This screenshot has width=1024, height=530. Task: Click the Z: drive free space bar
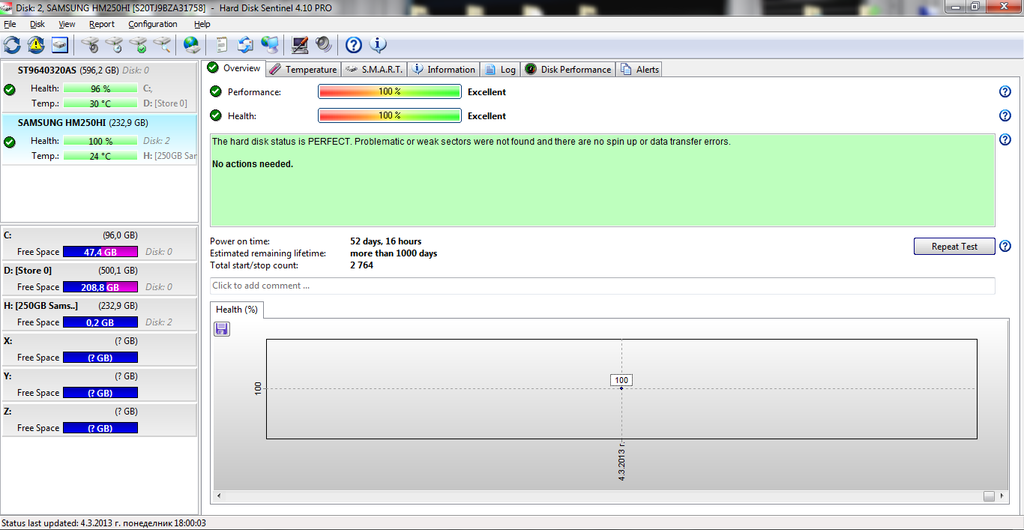click(101, 428)
